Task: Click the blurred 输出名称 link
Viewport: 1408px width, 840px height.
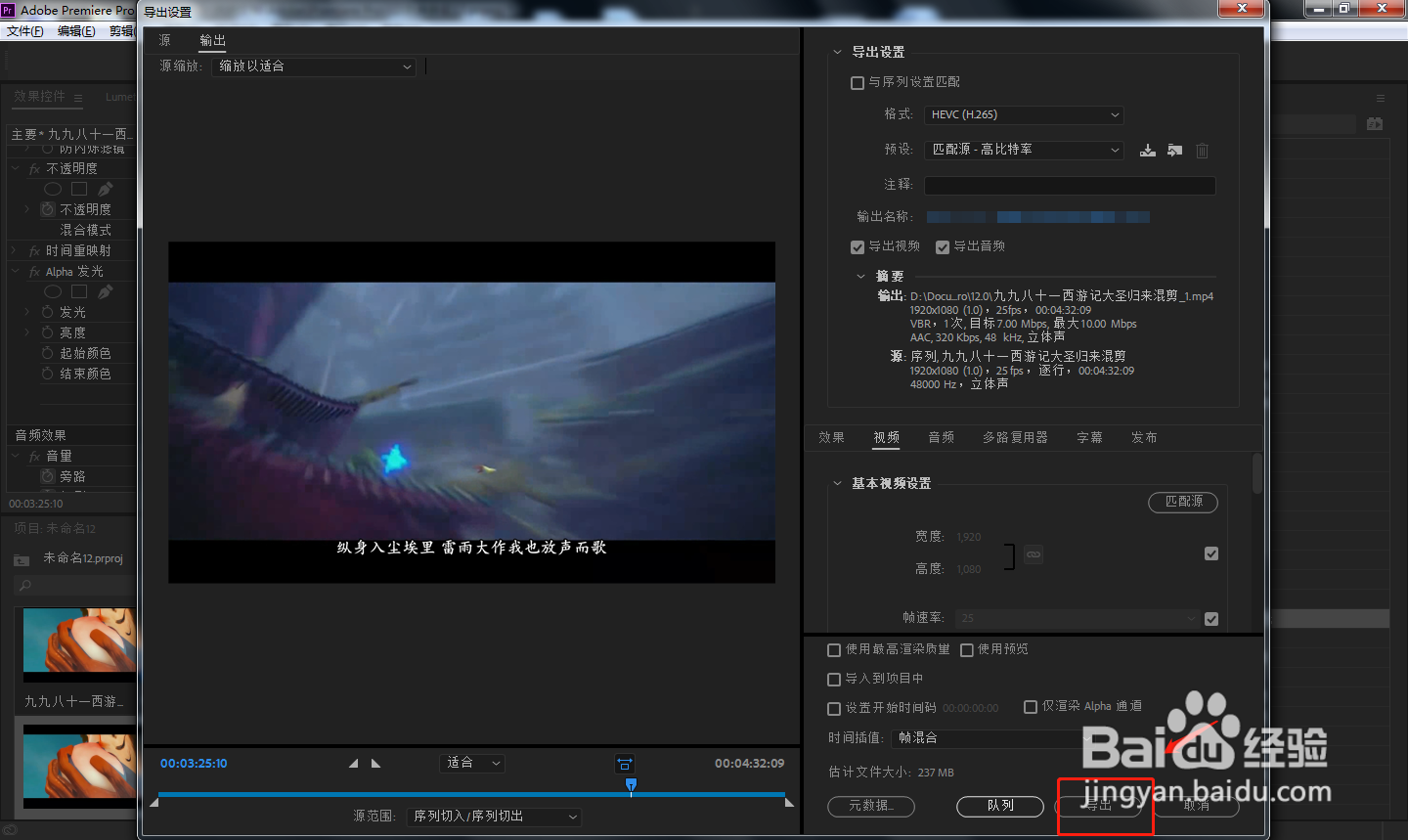Action: click(1037, 217)
